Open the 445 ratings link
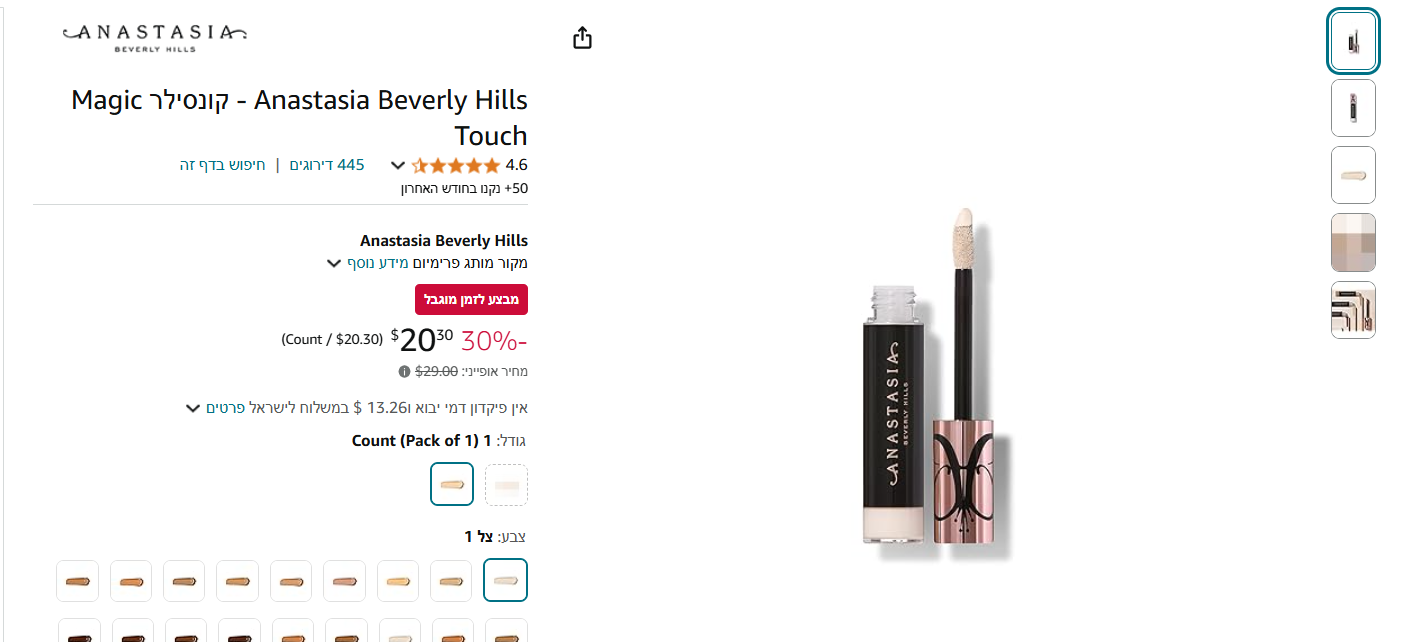 coord(327,165)
